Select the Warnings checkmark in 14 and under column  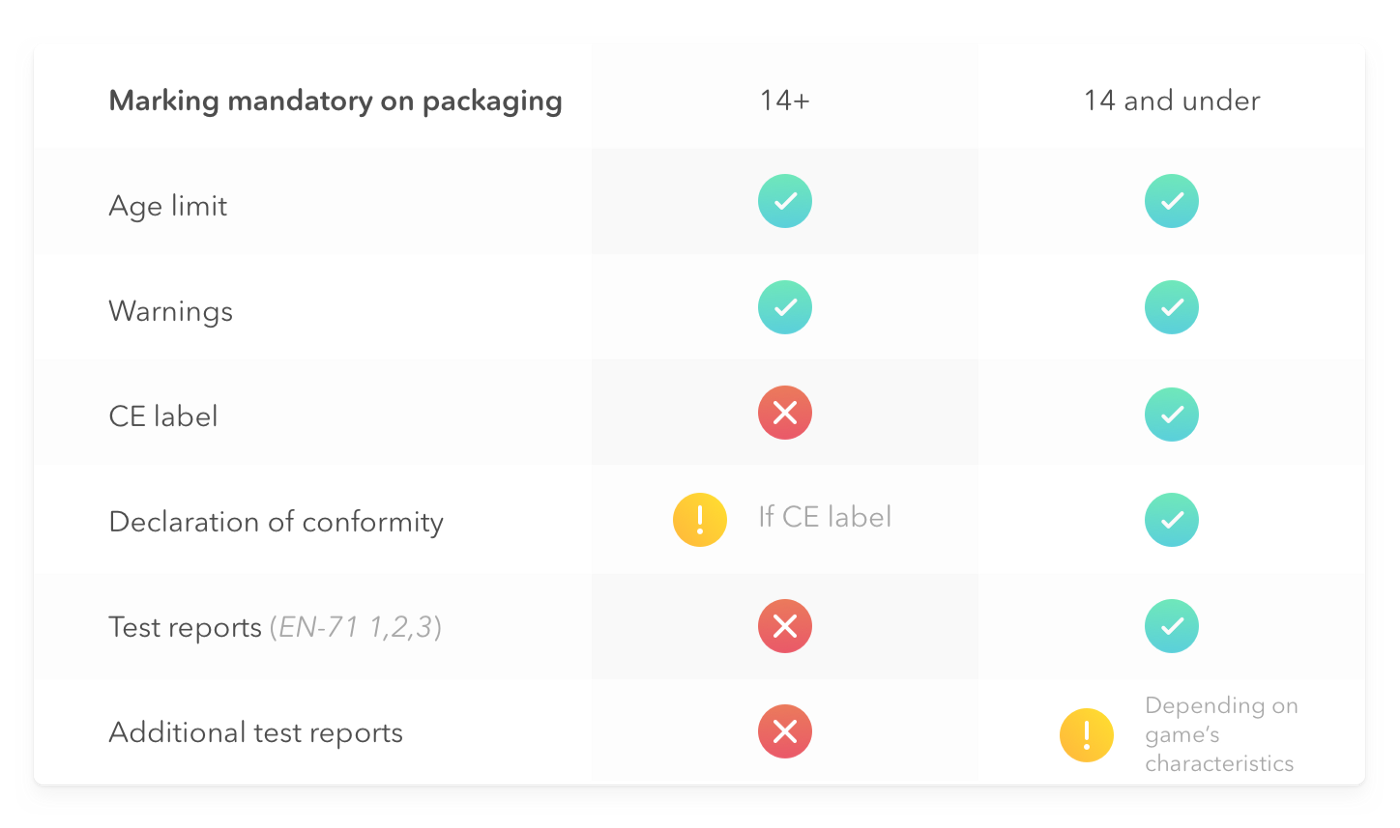coord(1171,307)
